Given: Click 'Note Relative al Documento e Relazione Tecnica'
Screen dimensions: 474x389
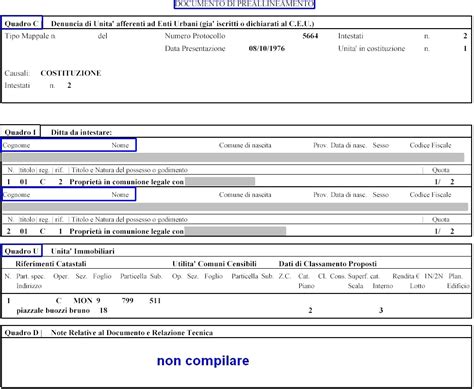Looking at the screenshot, I should coord(132,333).
